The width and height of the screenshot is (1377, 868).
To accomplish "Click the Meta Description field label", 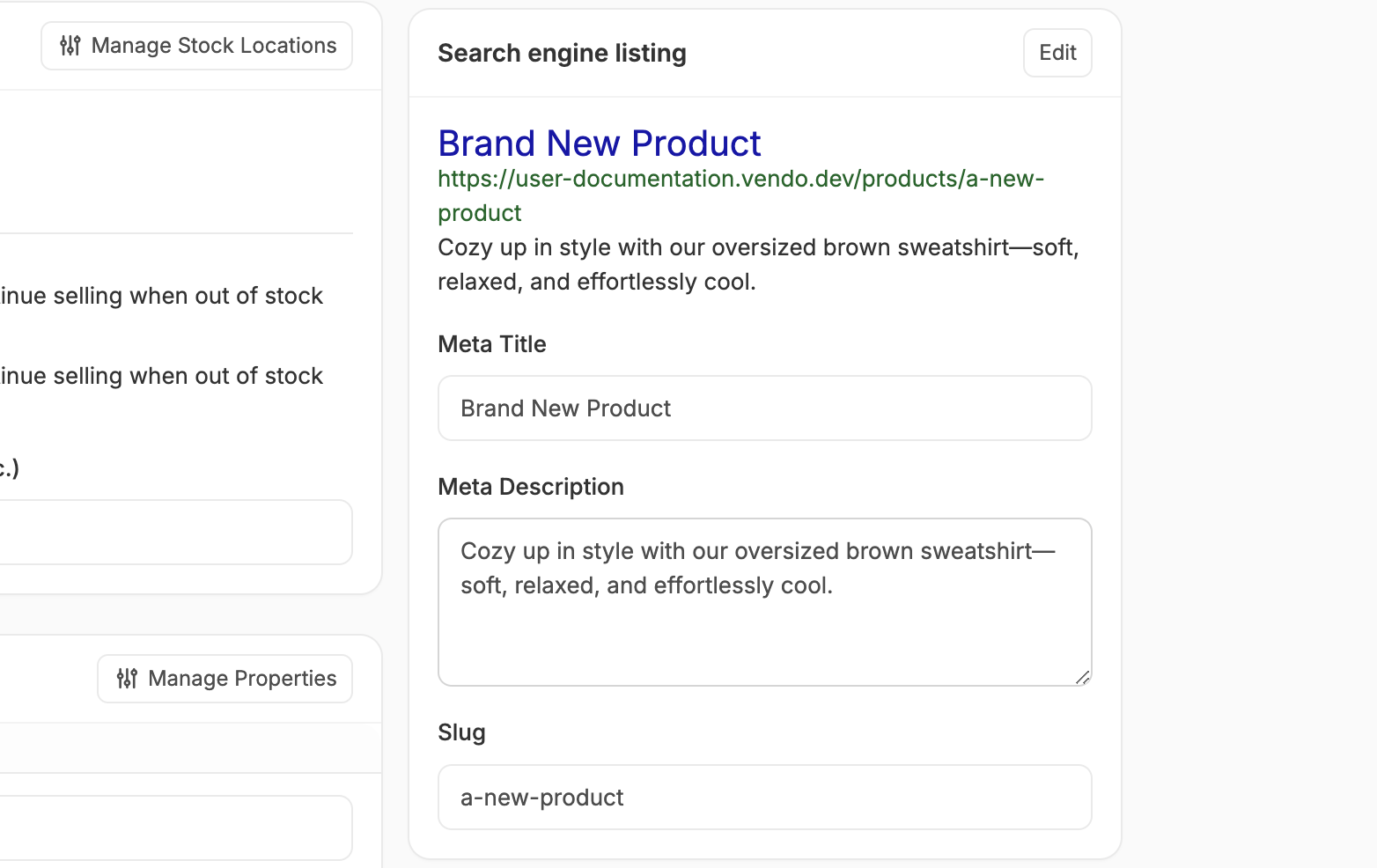I will click(x=530, y=487).
